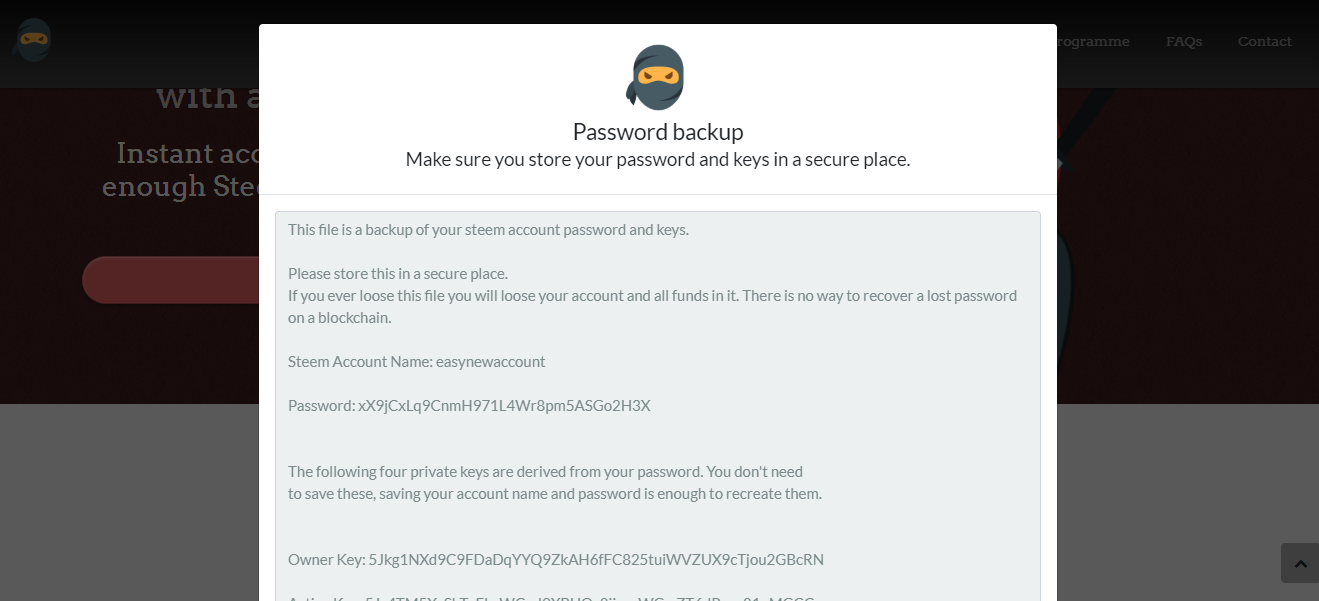Click the 'If you ever loose this file' warning
The height and width of the screenshot is (601, 1319).
[x=652, y=307]
